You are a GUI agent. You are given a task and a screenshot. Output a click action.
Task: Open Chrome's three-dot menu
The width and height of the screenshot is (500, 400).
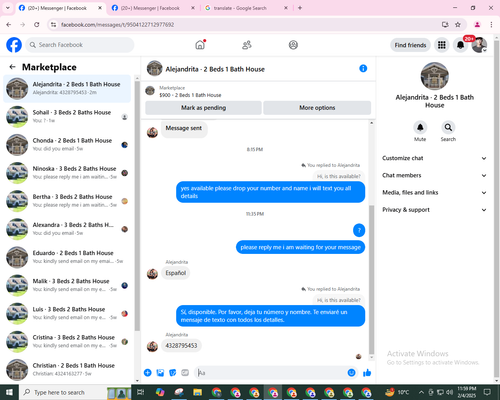pos(491,25)
